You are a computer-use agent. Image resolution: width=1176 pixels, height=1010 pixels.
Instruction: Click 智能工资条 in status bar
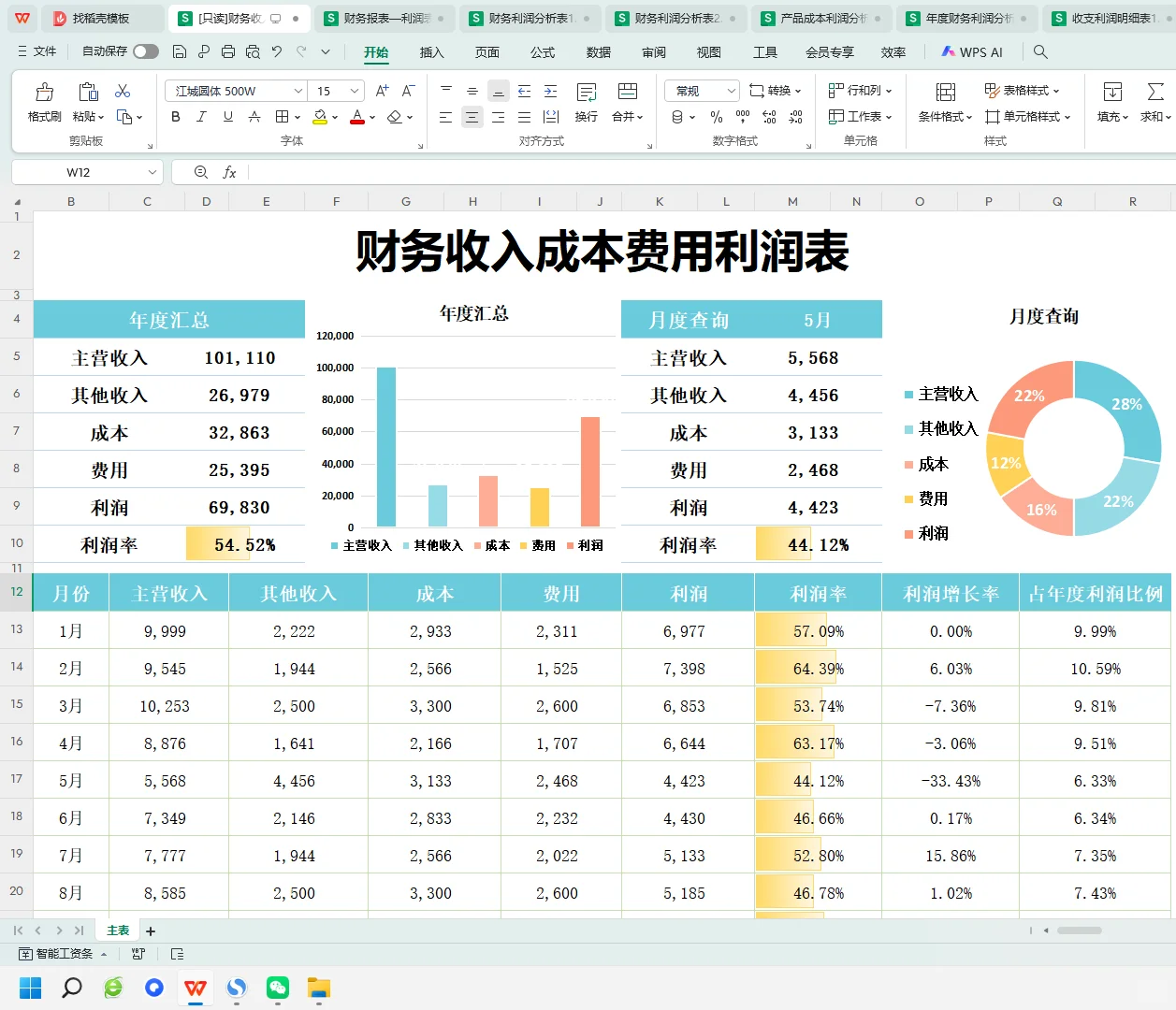pyautogui.click(x=56, y=954)
